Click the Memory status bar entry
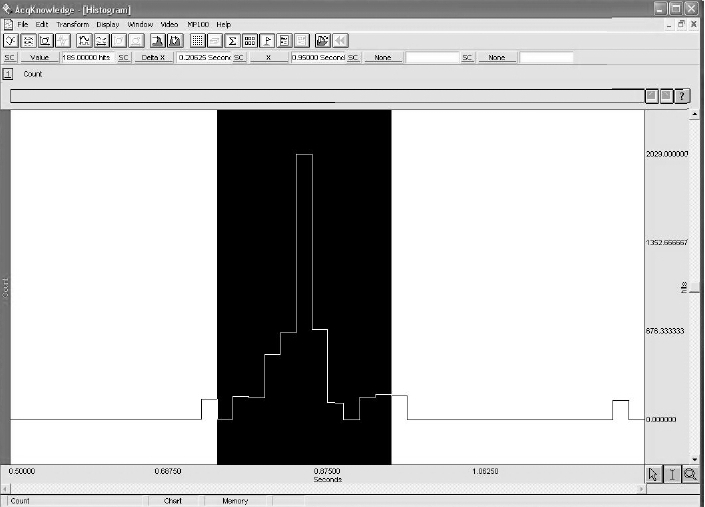Screen dimensions: 705x507 tap(235, 501)
